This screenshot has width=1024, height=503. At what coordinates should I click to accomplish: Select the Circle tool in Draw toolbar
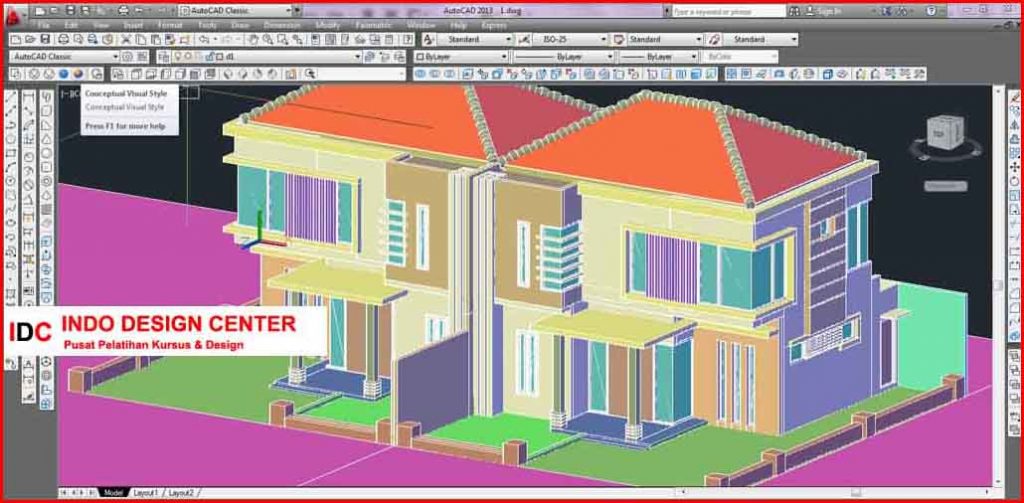coord(10,181)
